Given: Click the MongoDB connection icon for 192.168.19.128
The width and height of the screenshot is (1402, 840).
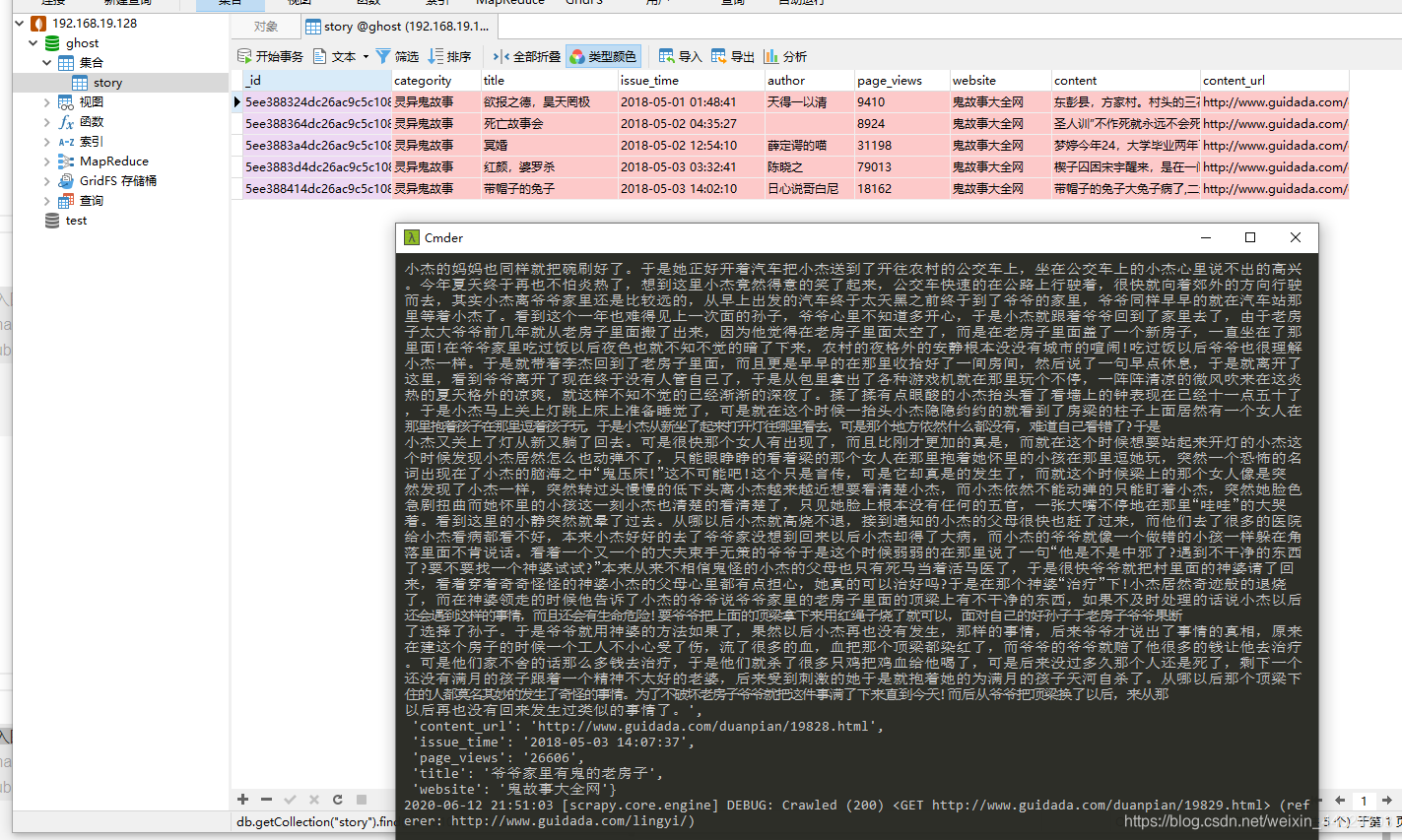Looking at the screenshot, I should pos(38,23).
